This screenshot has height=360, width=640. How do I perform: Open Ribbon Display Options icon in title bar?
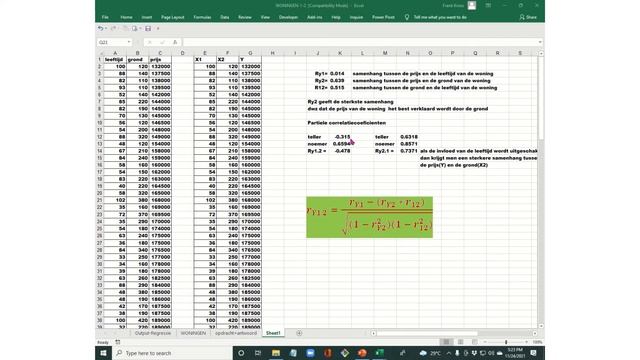(x=488, y=5)
